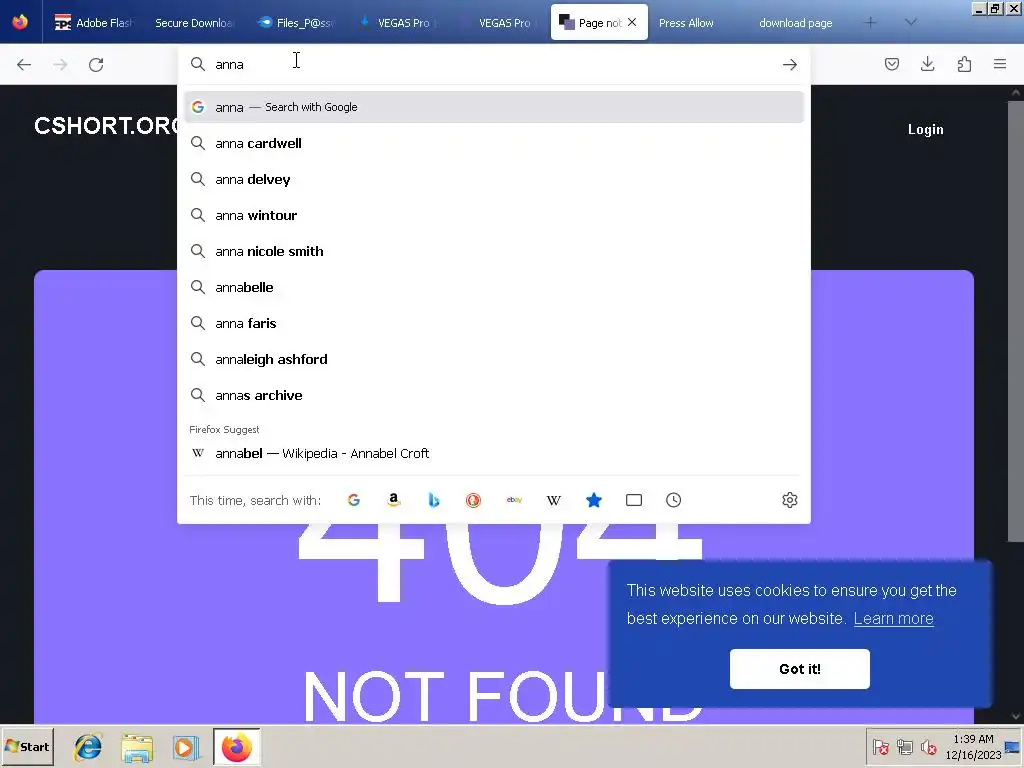Launch Internet Explorer from taskbar
Viewport: 1024px width, 768px height.
[88, 747]
